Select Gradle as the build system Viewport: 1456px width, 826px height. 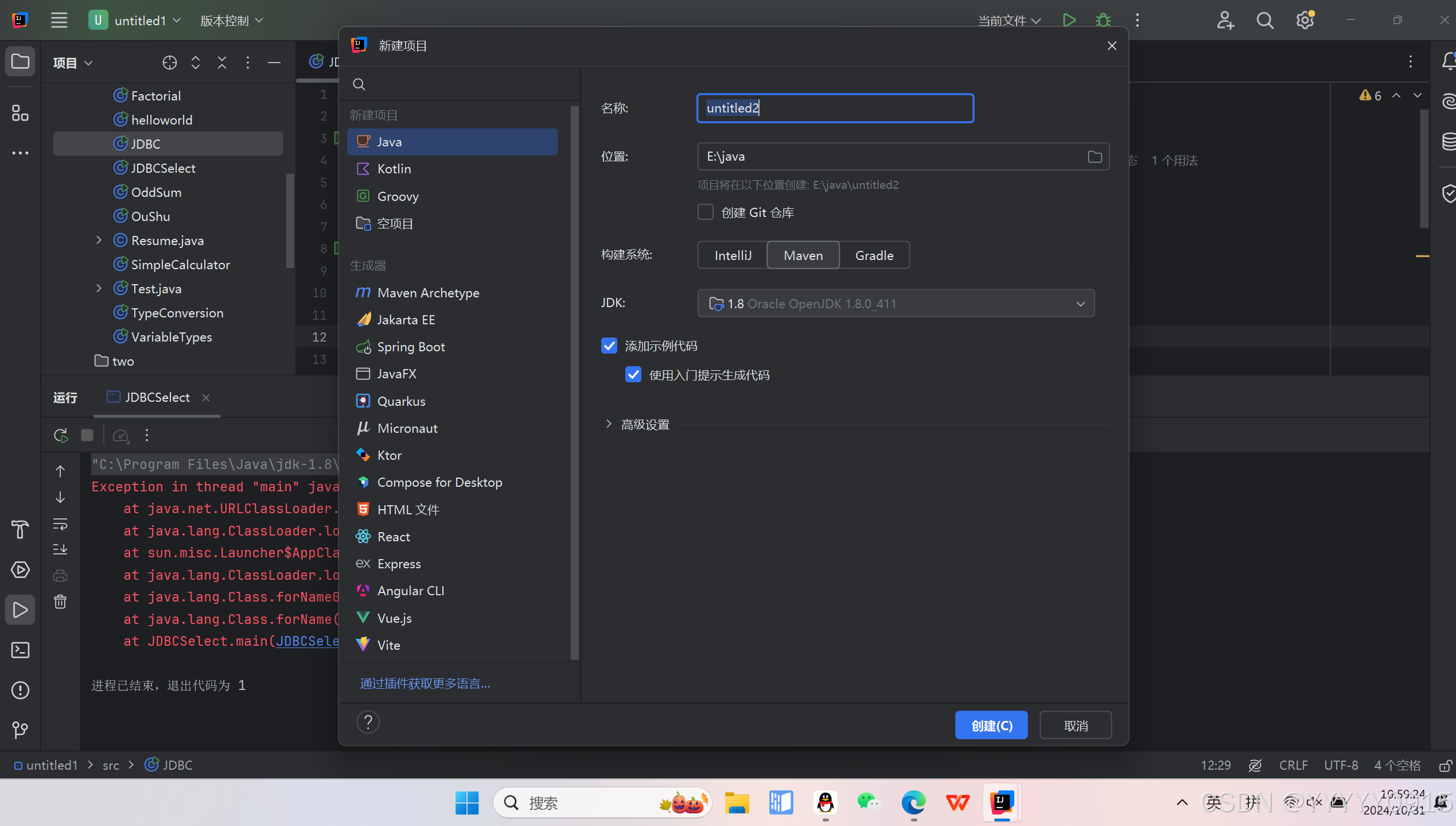[x=874, y=255]
